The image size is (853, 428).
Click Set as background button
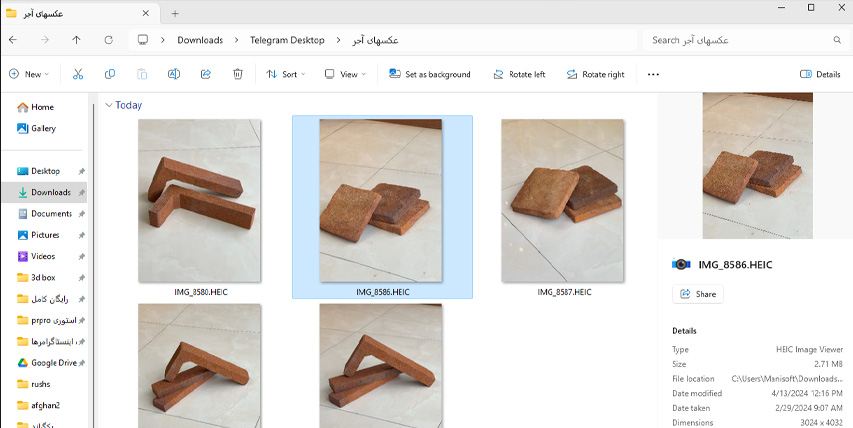coord(430,74)
